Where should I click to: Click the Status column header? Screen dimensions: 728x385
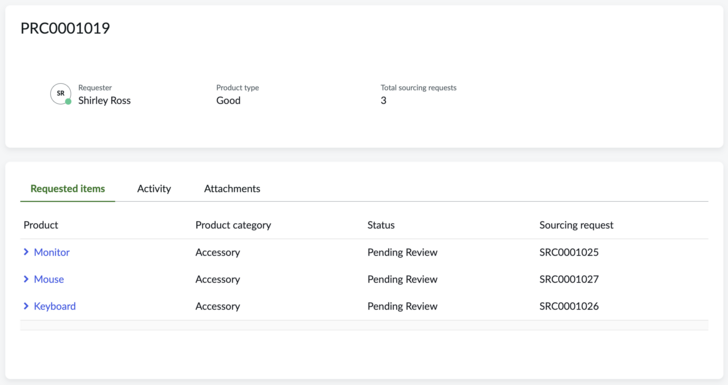pyautogui.click(x=381, y=225)
